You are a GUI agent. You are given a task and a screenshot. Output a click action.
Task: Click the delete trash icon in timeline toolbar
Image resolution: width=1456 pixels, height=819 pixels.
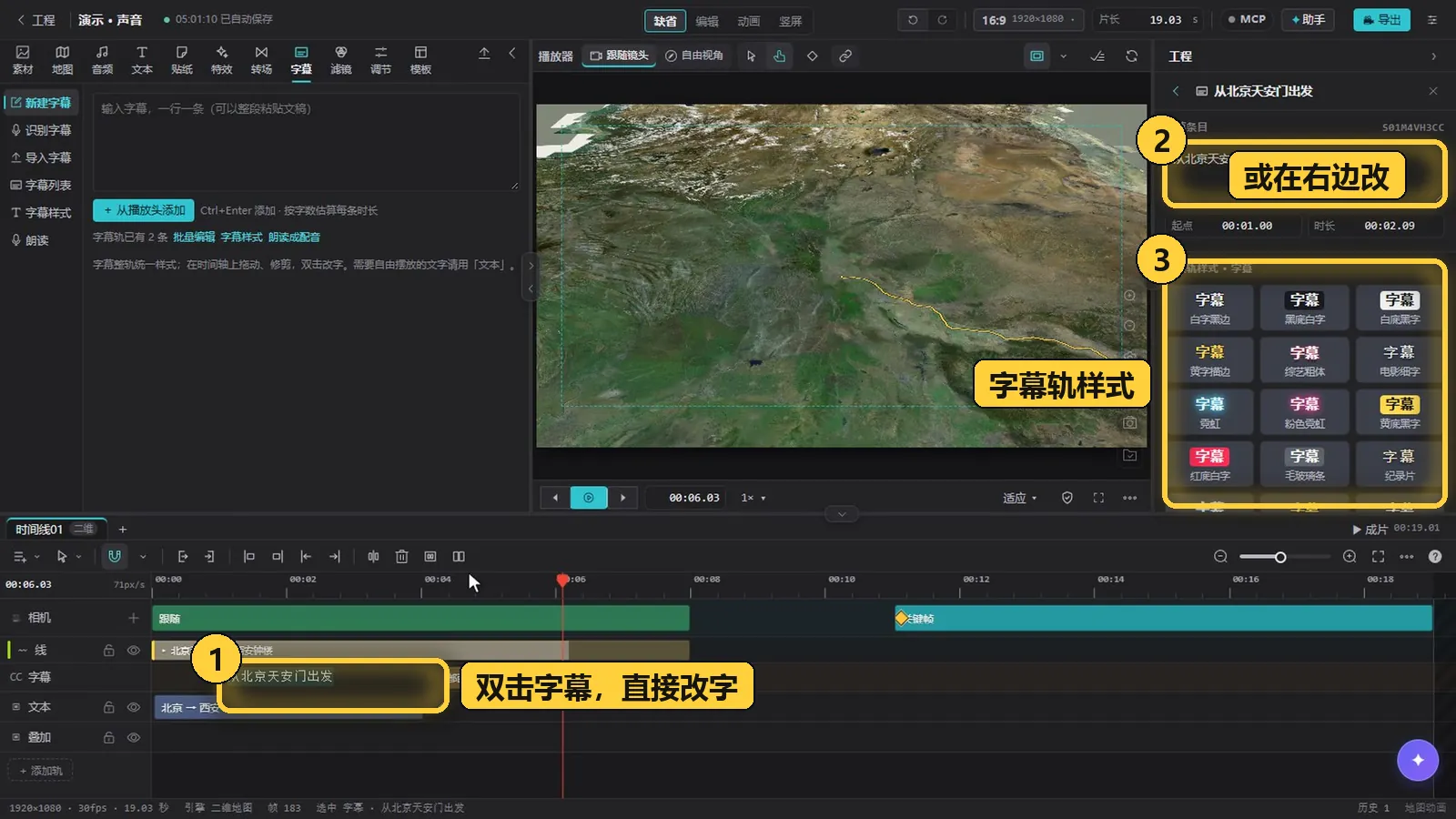tap(401, 556)
